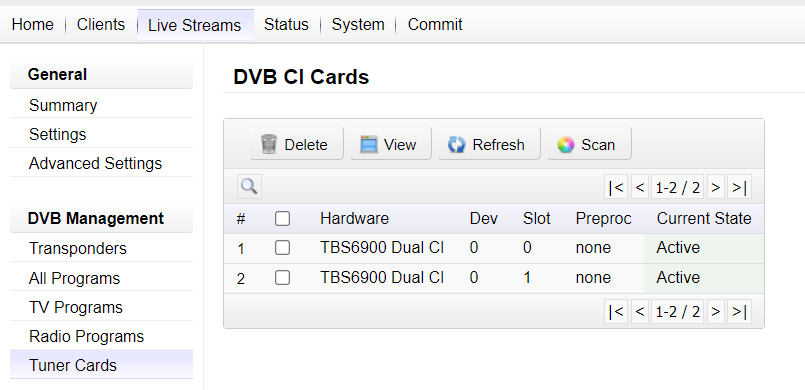
Task: Click the colorful Scan icon
Action: [x=566, y=144]
